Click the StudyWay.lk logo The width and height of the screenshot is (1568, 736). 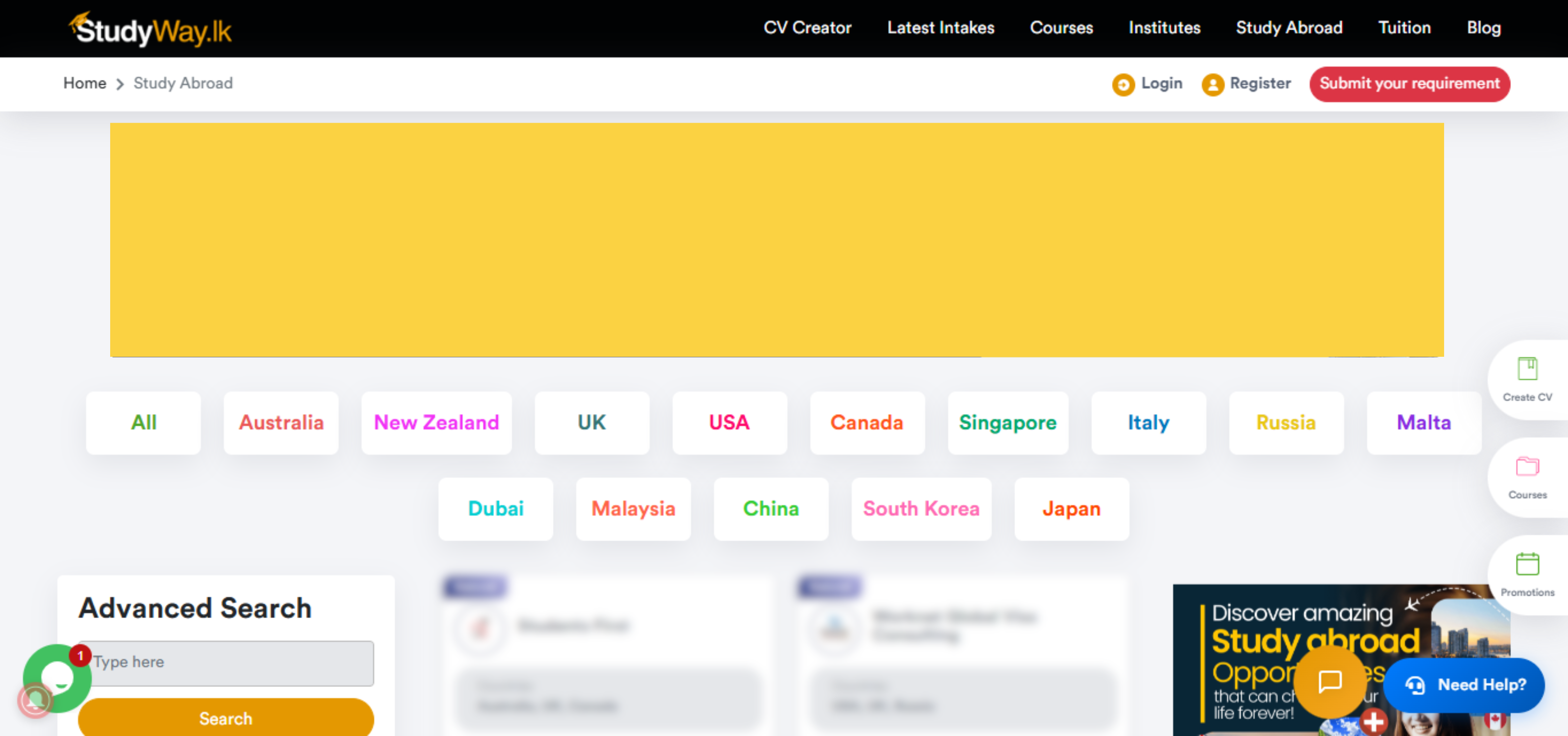[x=150, y=29]
